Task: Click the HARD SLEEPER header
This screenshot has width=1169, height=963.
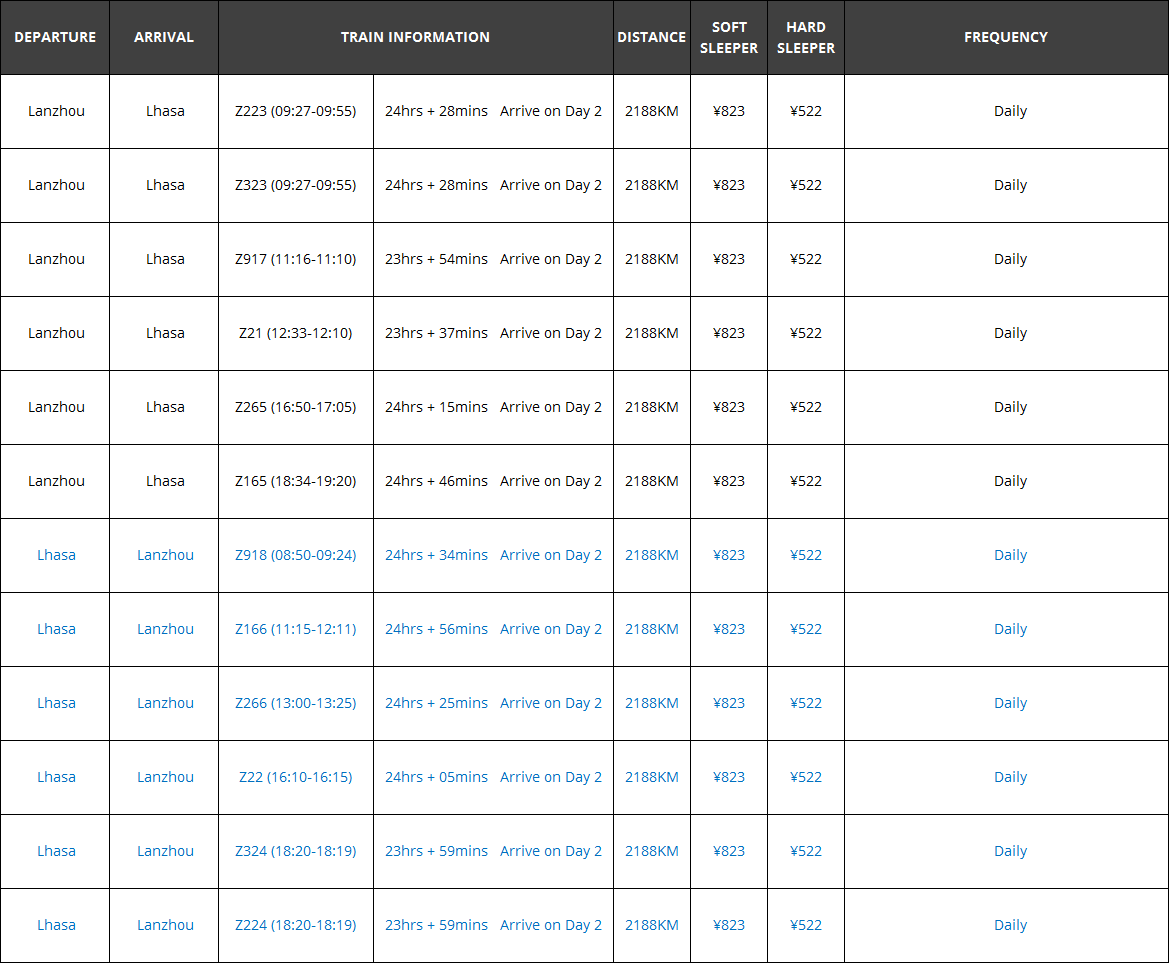Action: coord(806,37)
